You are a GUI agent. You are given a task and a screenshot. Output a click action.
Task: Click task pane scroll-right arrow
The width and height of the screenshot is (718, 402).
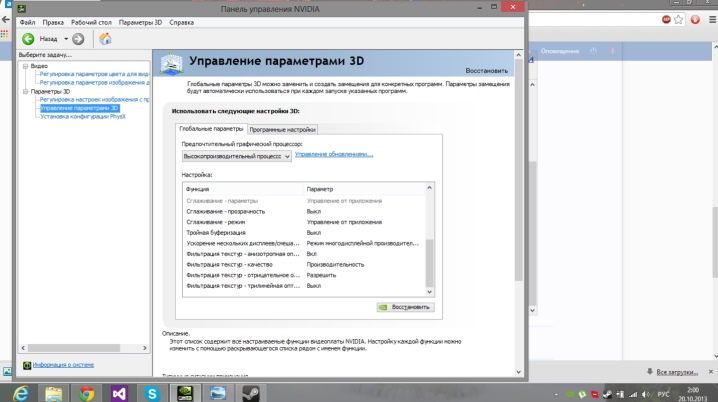[145, 348]
